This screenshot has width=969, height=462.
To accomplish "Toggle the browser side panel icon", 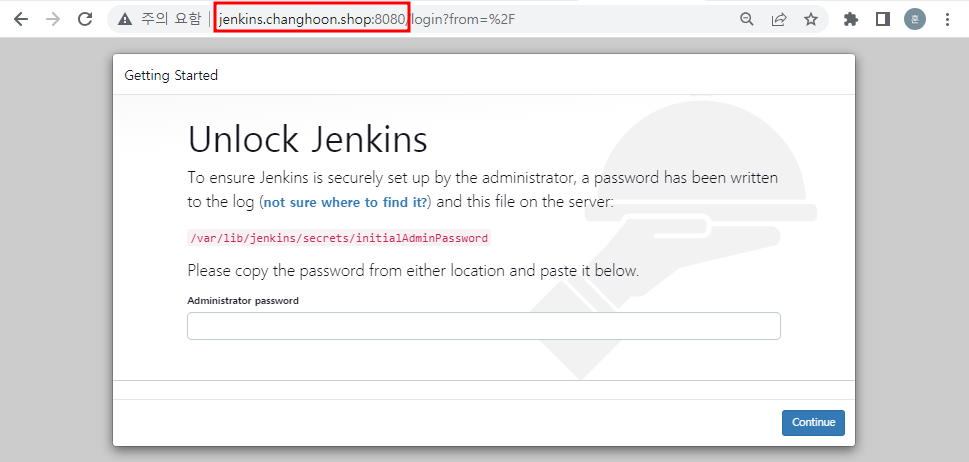I will pos(883,19).
